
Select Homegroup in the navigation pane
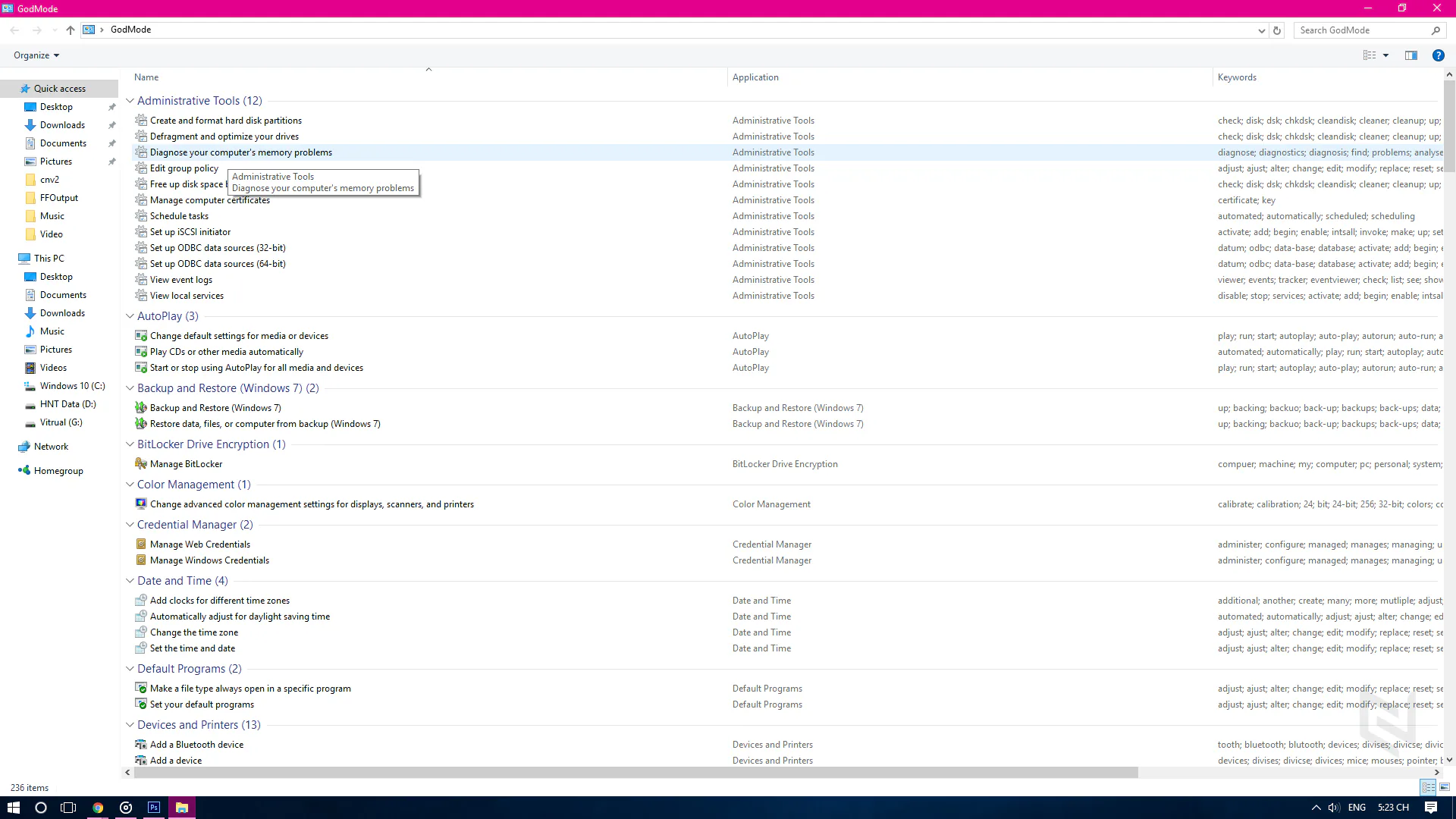[x=58, y=471]
